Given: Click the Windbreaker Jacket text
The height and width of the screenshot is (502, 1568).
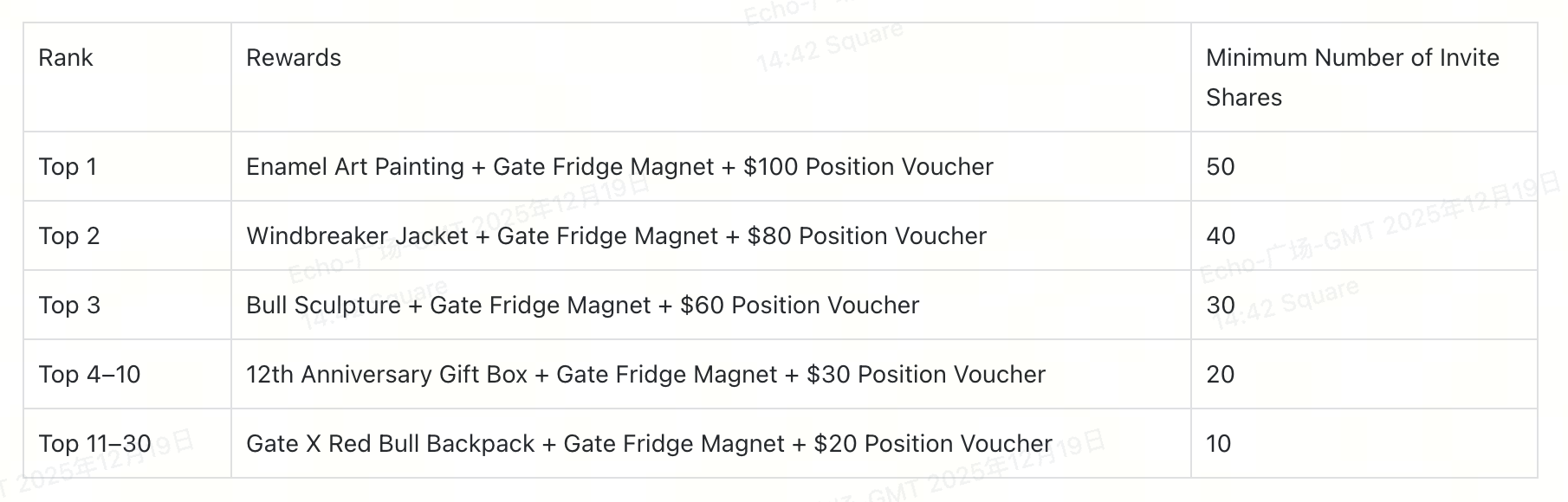Looking at the screenshot, I should click(x=357, y=236).
